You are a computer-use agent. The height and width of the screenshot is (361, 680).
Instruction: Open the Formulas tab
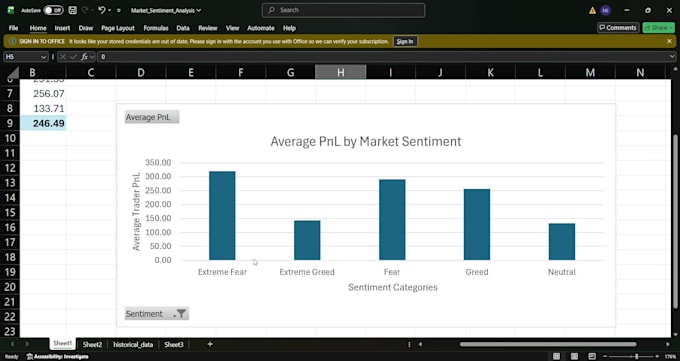pos(156,28)
